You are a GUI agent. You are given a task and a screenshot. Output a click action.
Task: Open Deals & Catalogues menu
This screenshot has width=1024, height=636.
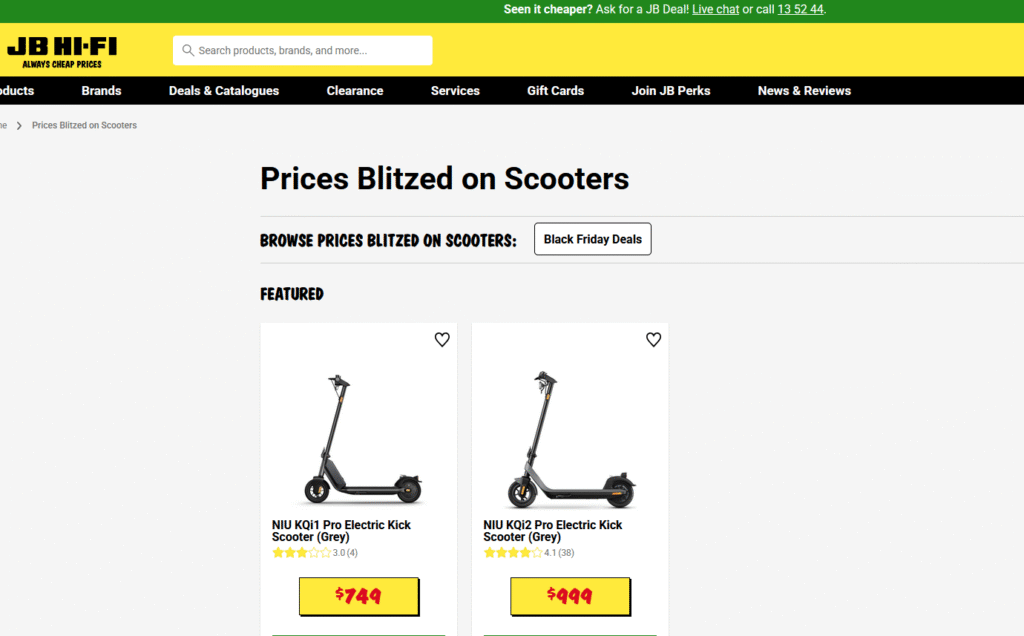click(x=224, y=91)
